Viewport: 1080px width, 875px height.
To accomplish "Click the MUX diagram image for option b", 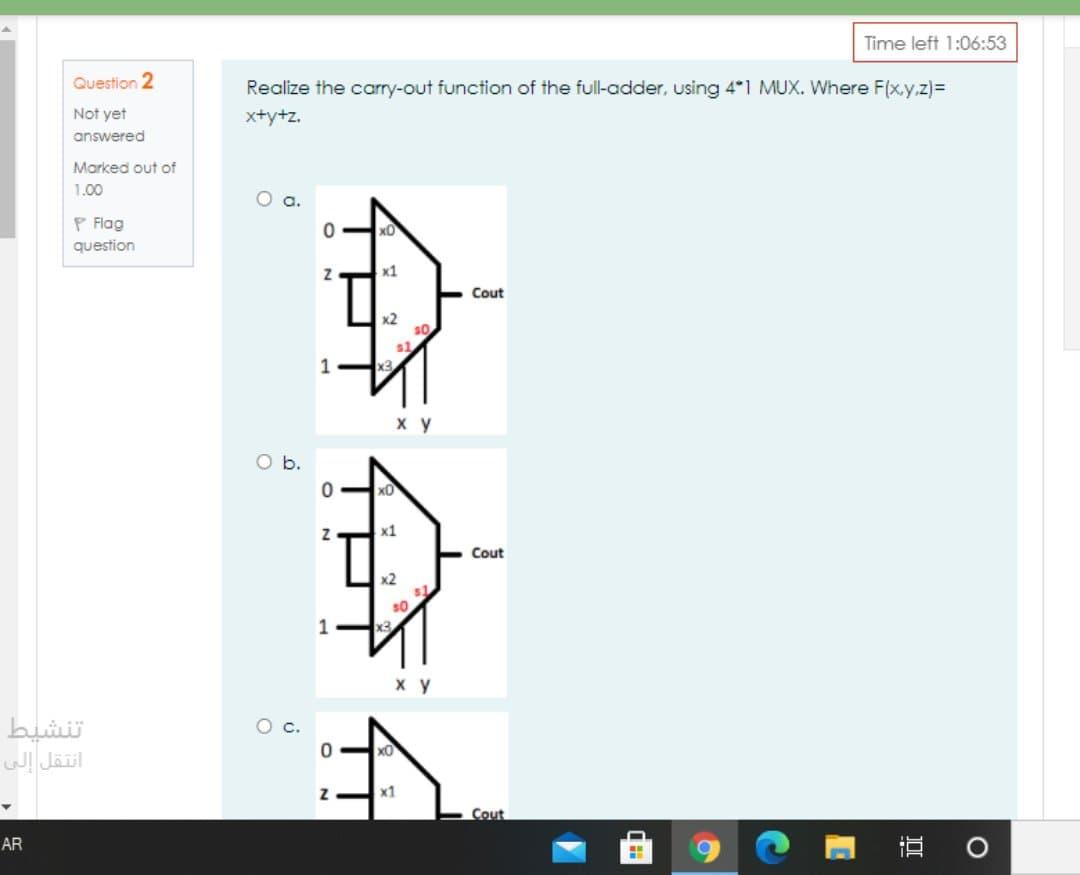I will pyautogui.click(x=411, y=572).
